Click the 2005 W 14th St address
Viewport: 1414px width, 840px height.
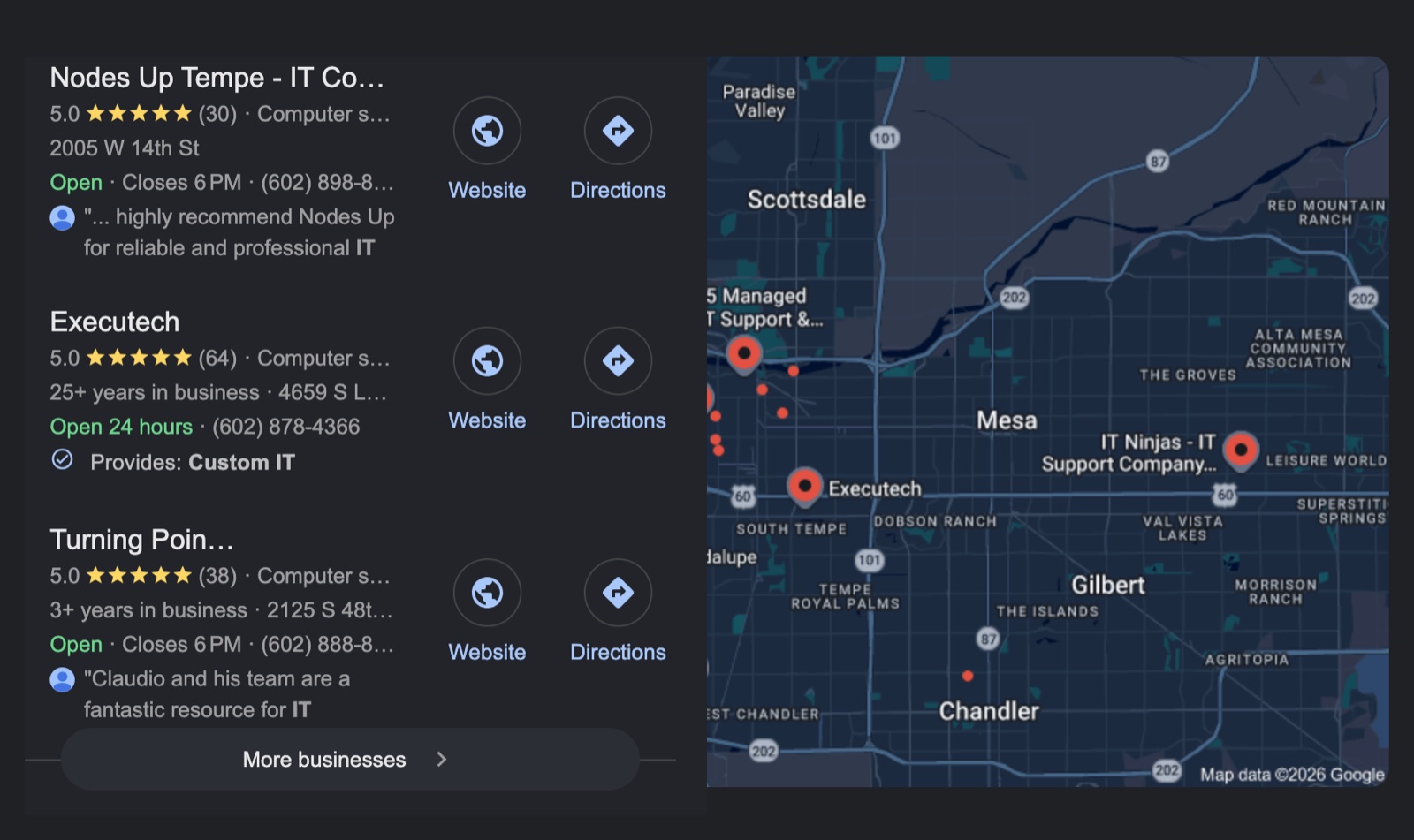pos(125,148)
